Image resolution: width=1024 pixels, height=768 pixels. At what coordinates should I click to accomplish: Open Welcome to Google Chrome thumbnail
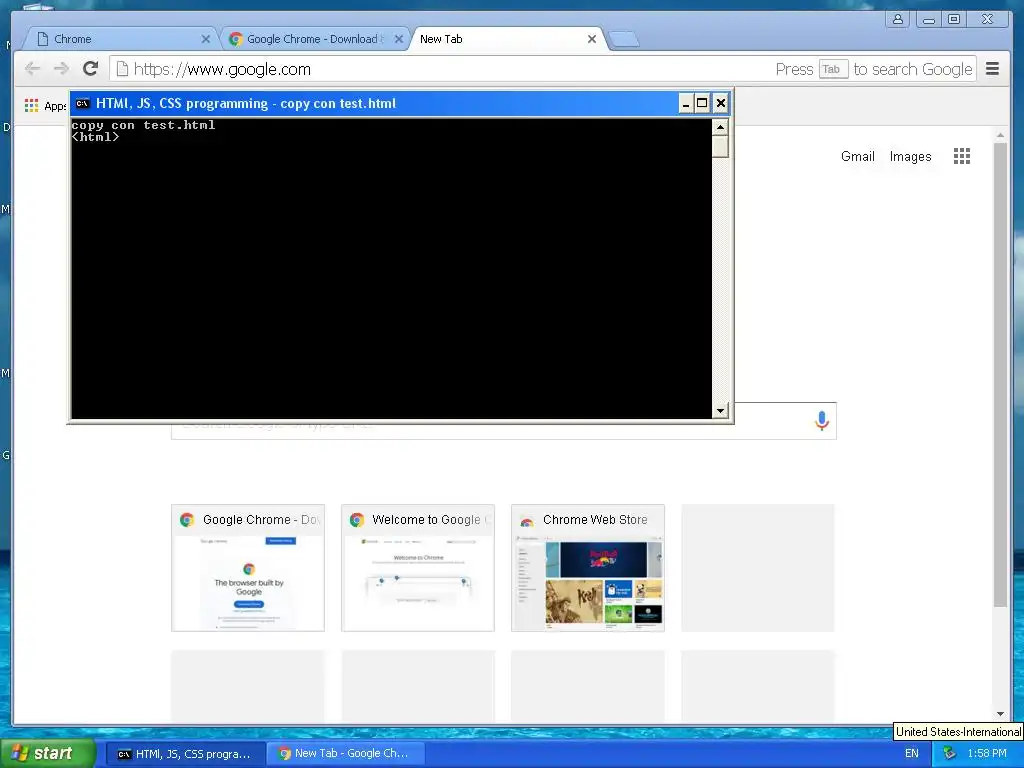418,568
